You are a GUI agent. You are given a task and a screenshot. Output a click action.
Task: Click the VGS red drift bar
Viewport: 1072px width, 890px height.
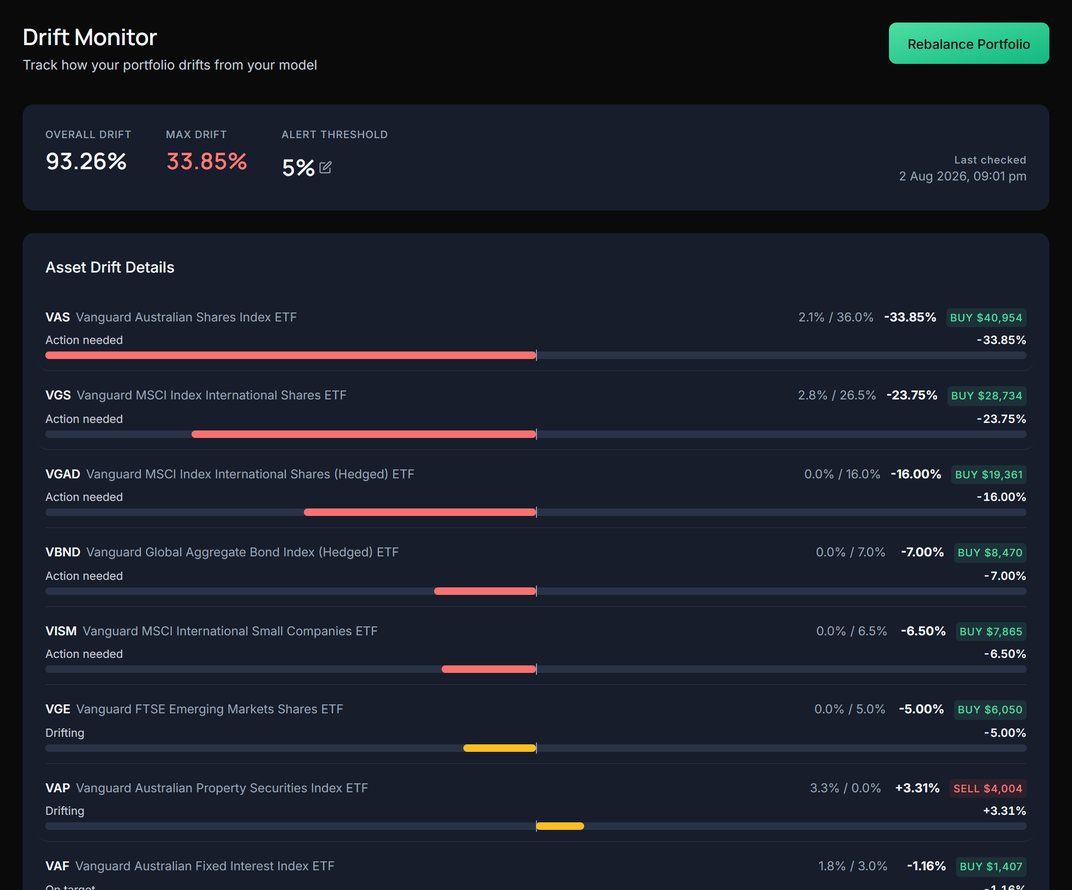pos(364,434)
